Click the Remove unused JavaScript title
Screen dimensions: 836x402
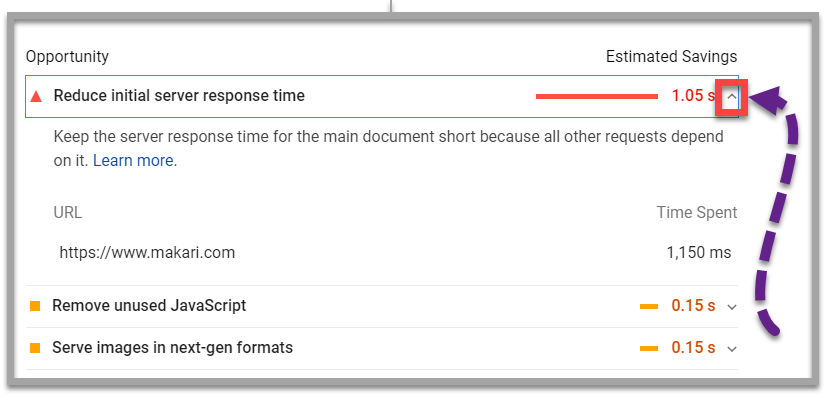149,306
